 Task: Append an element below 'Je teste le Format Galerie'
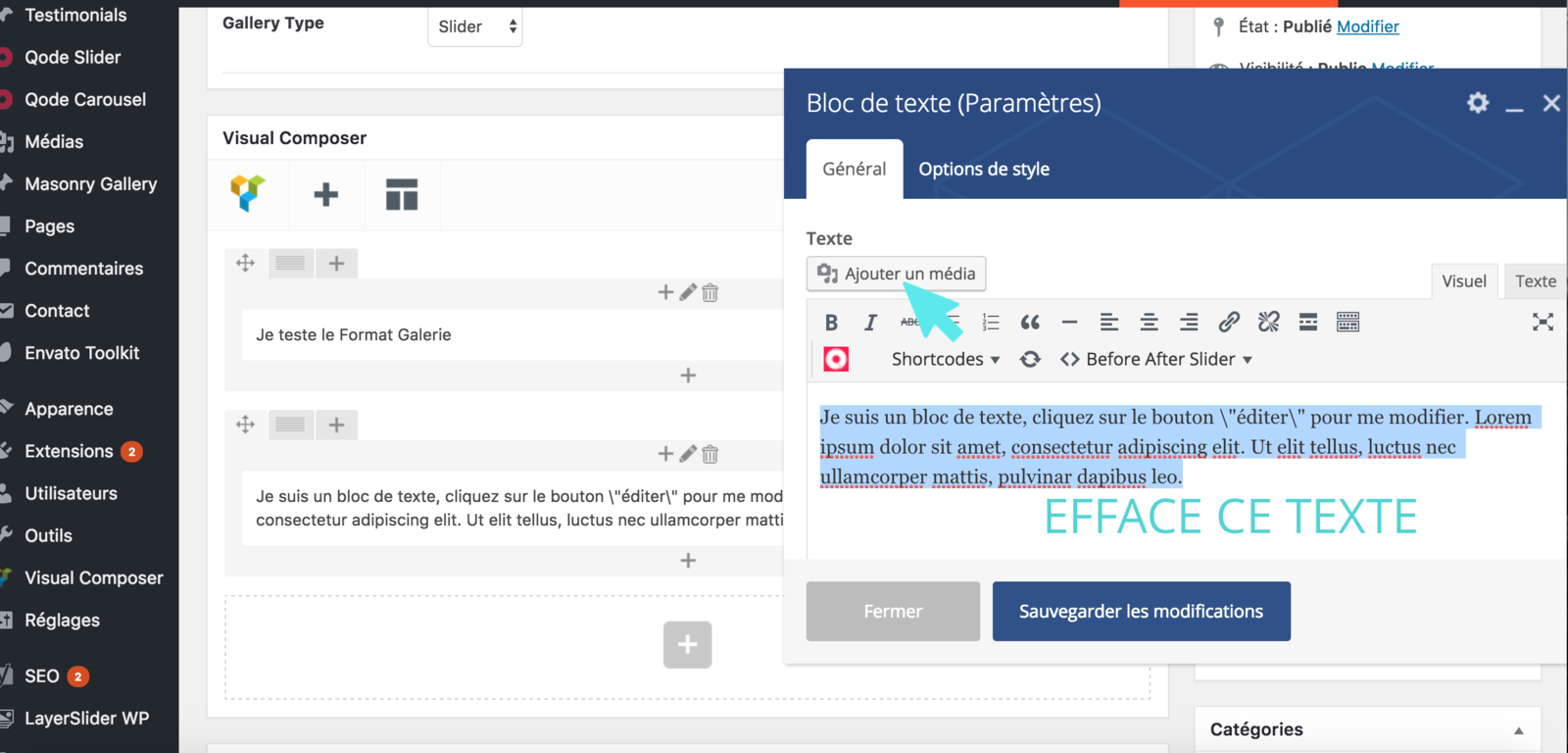688,376
